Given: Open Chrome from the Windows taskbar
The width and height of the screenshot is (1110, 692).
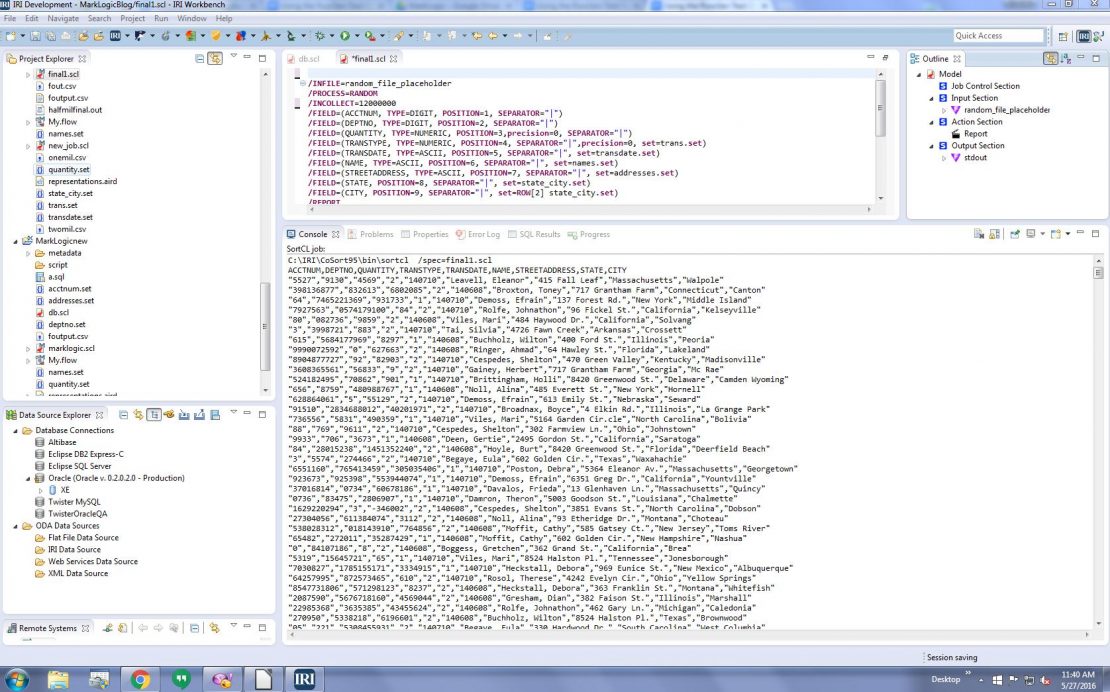Looking at the screenshot, I should pyautogui.click(x=140, y=679).
